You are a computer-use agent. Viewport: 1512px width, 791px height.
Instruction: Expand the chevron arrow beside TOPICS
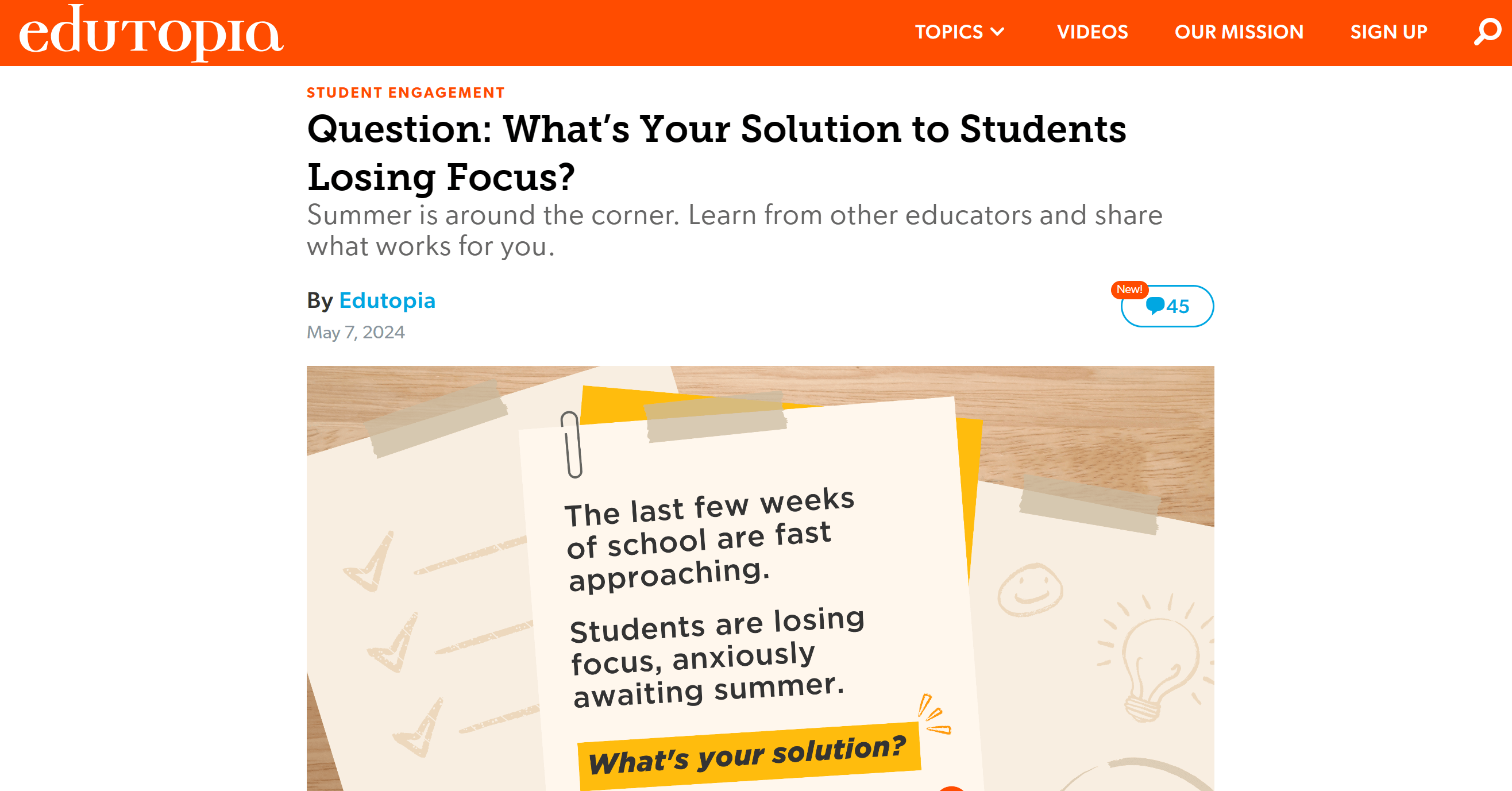click(997, 32)
